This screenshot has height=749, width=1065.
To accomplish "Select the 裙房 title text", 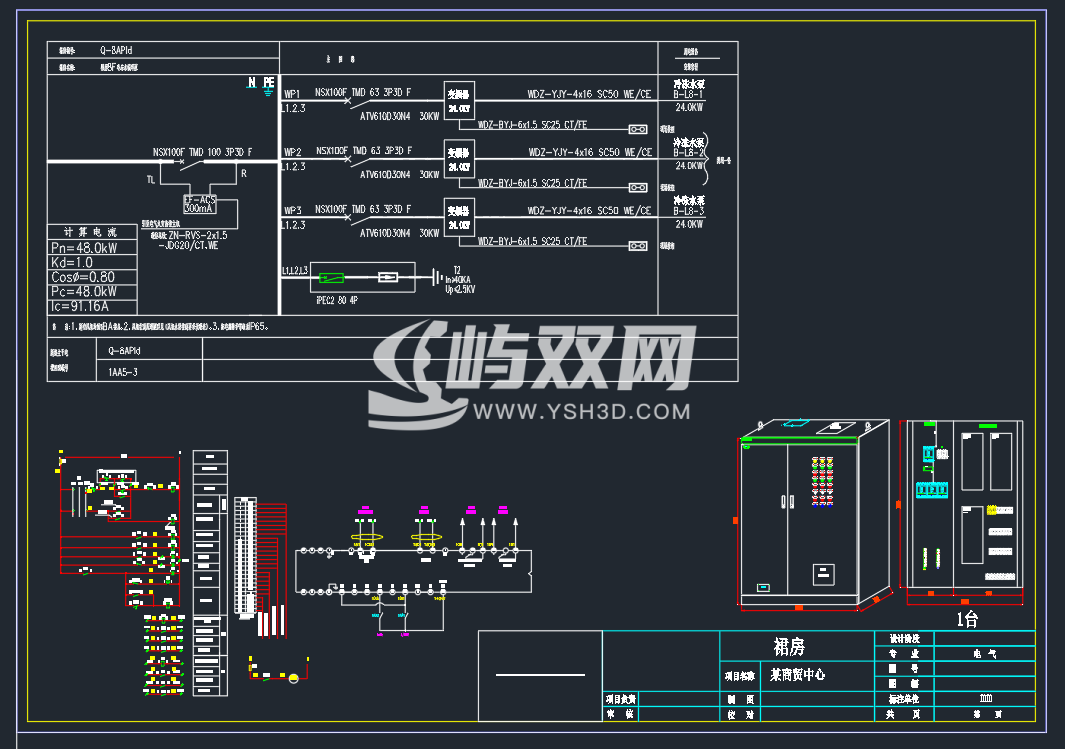I will coord(789,646).
